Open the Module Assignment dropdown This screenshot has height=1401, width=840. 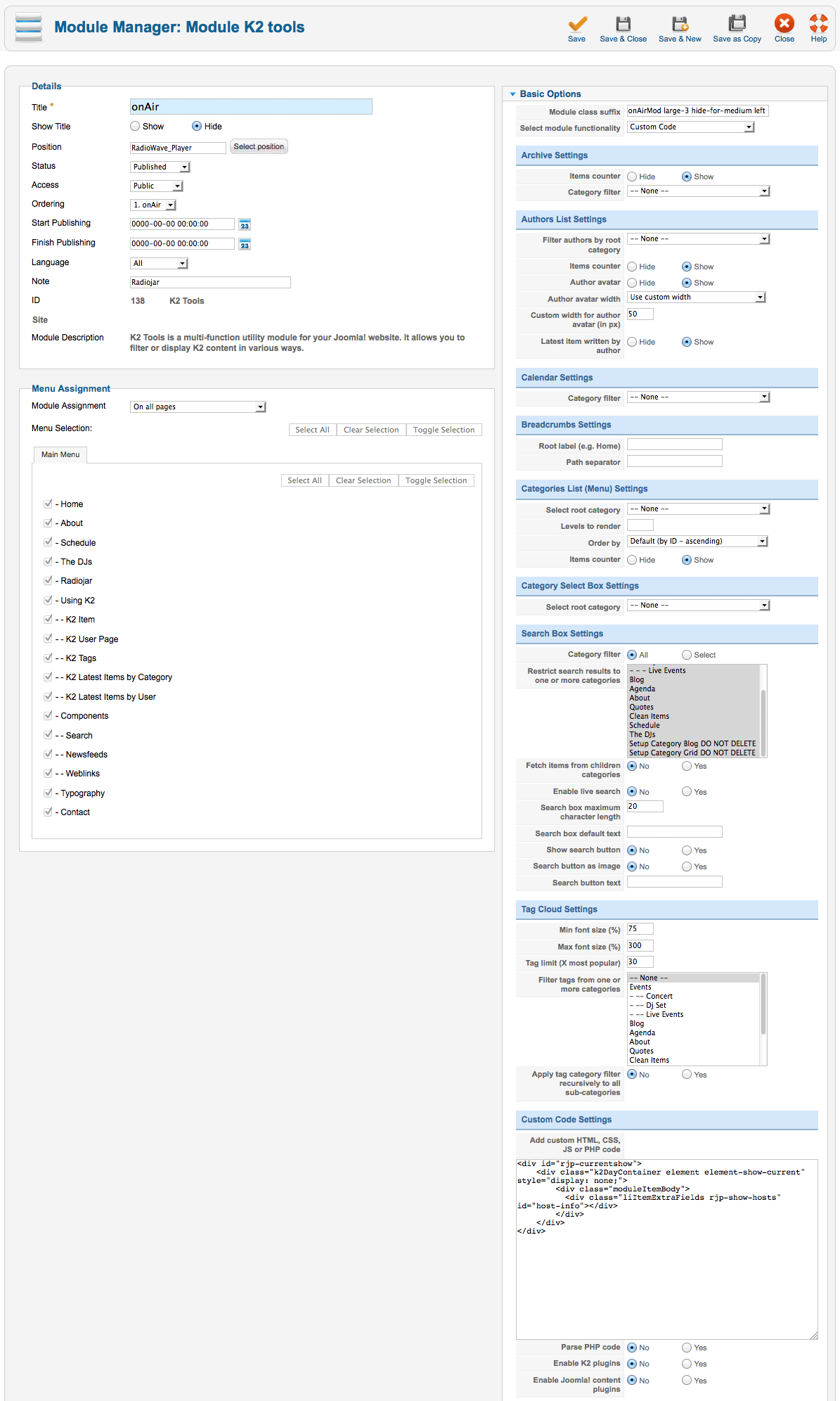pos(198,407)
